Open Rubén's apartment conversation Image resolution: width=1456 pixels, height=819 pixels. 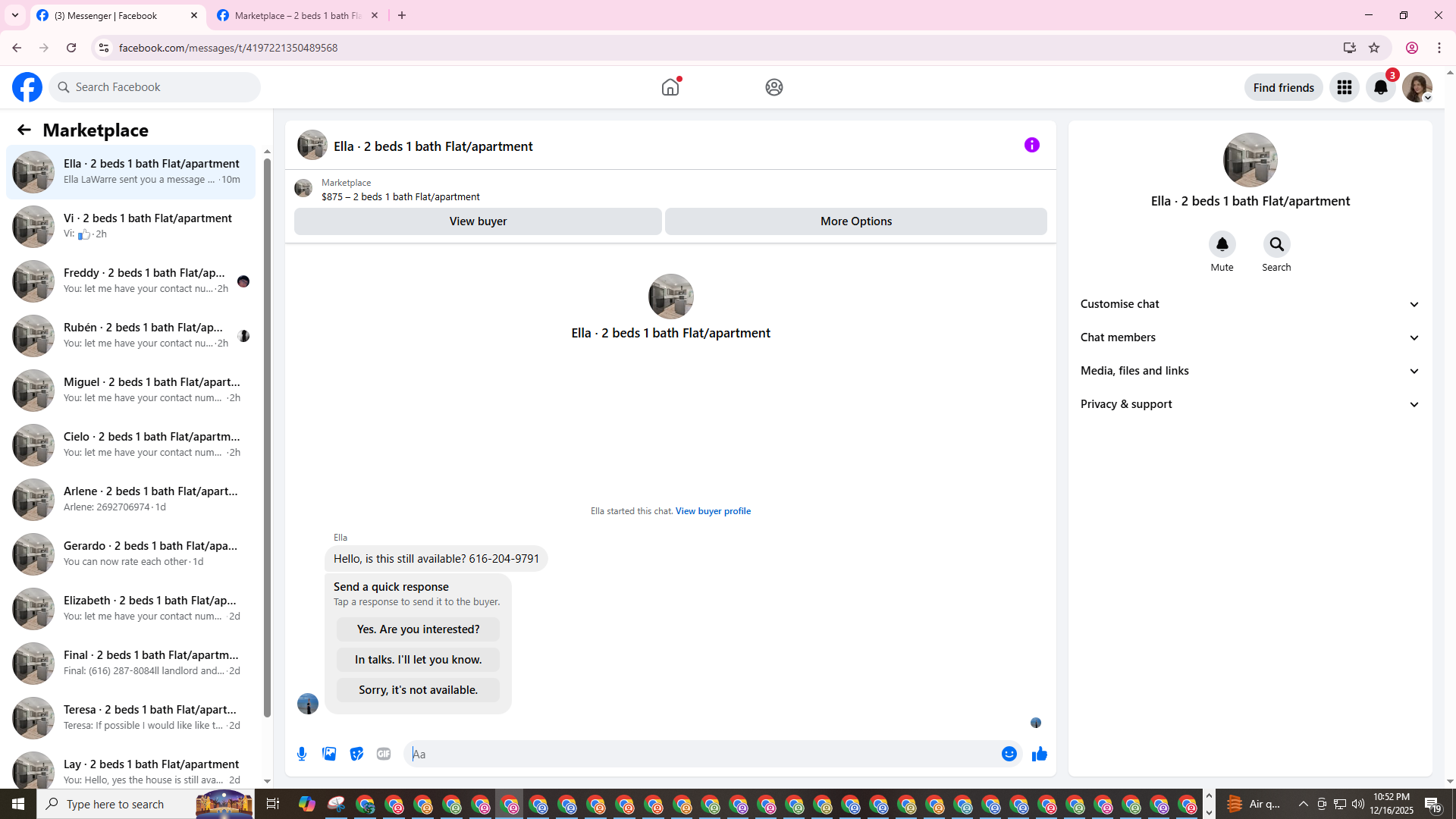(130, 335)
